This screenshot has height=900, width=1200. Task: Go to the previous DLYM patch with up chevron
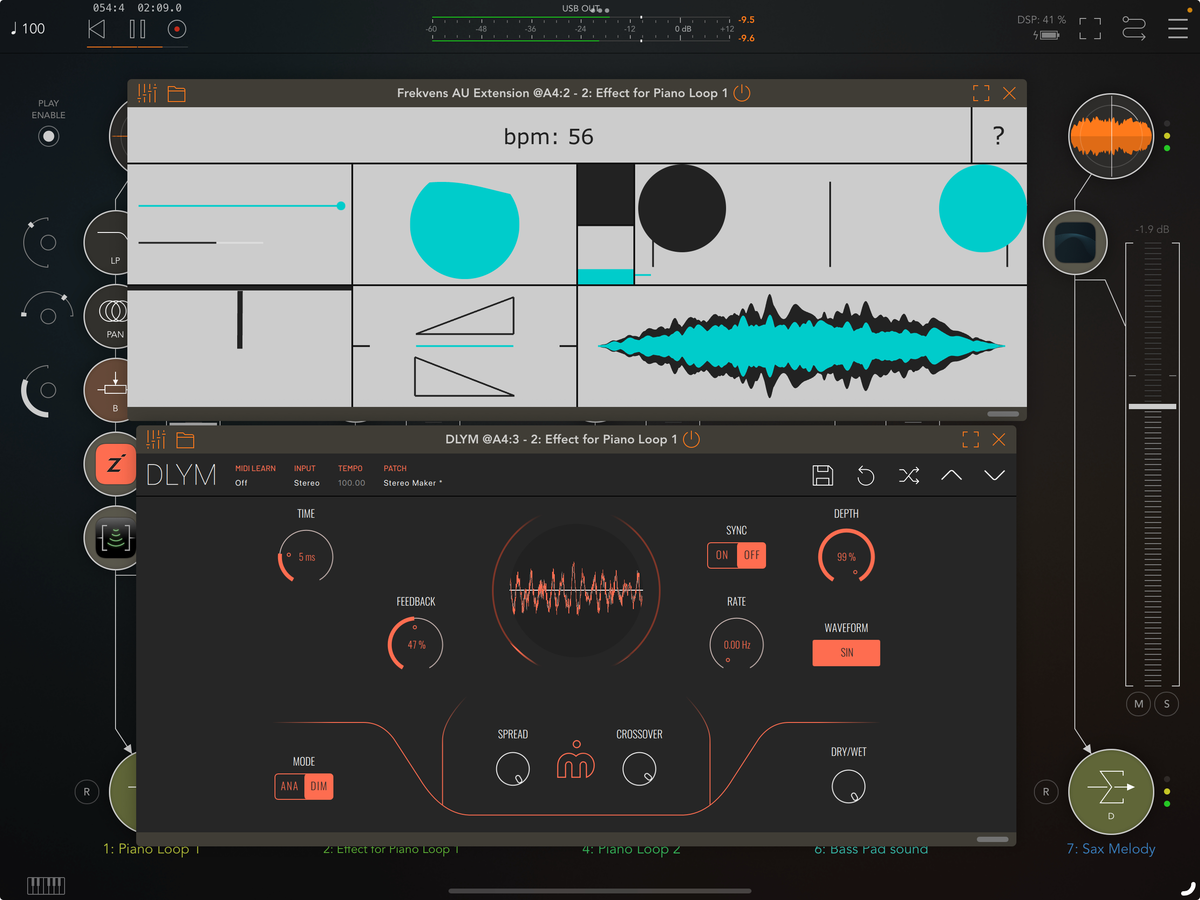(x=951, y=475)
